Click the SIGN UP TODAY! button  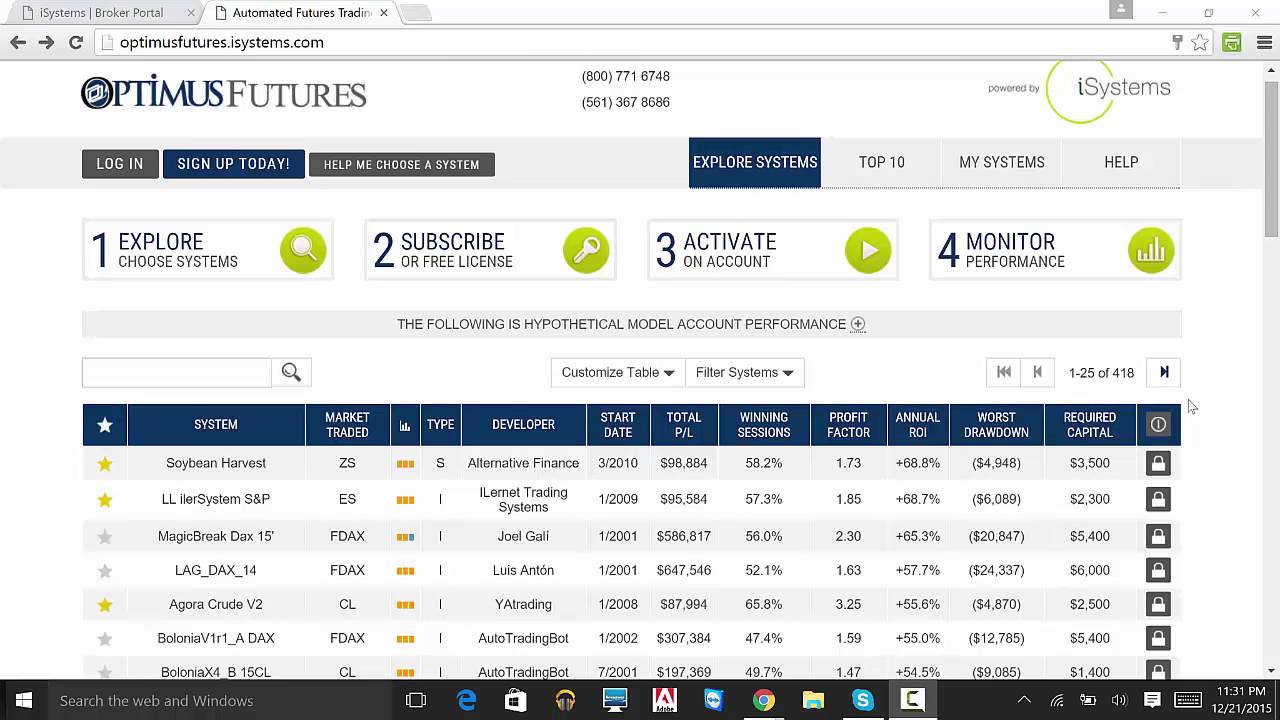pos(233,163)
